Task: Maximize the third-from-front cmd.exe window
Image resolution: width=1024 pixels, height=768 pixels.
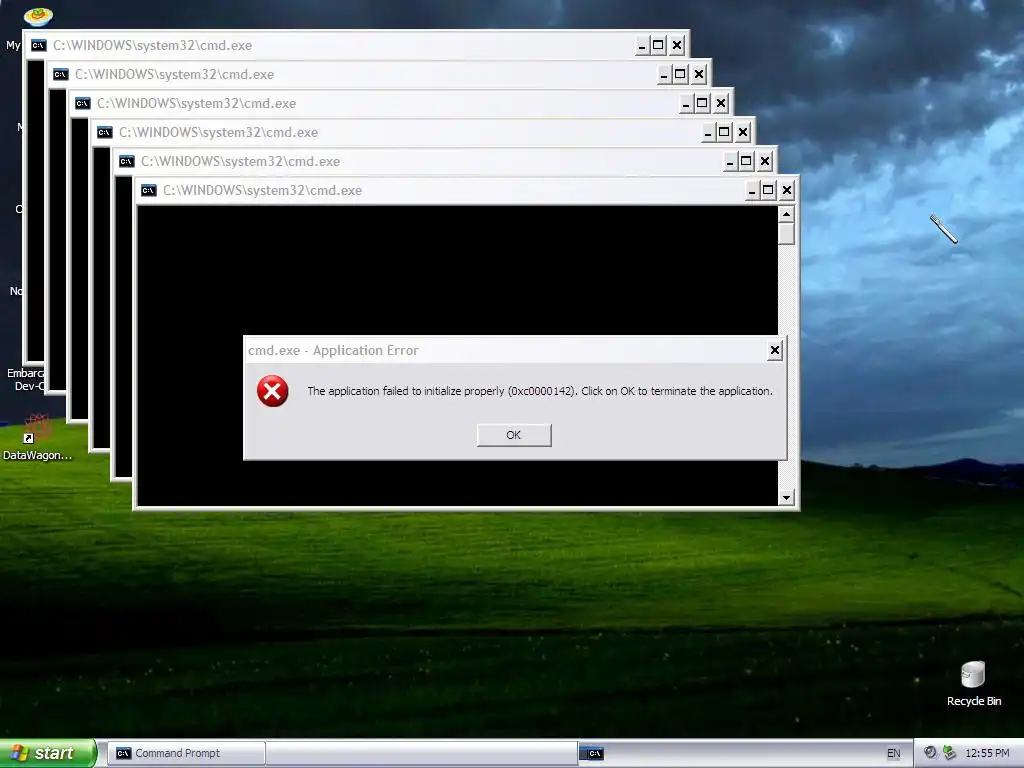Action: (724, 133)
